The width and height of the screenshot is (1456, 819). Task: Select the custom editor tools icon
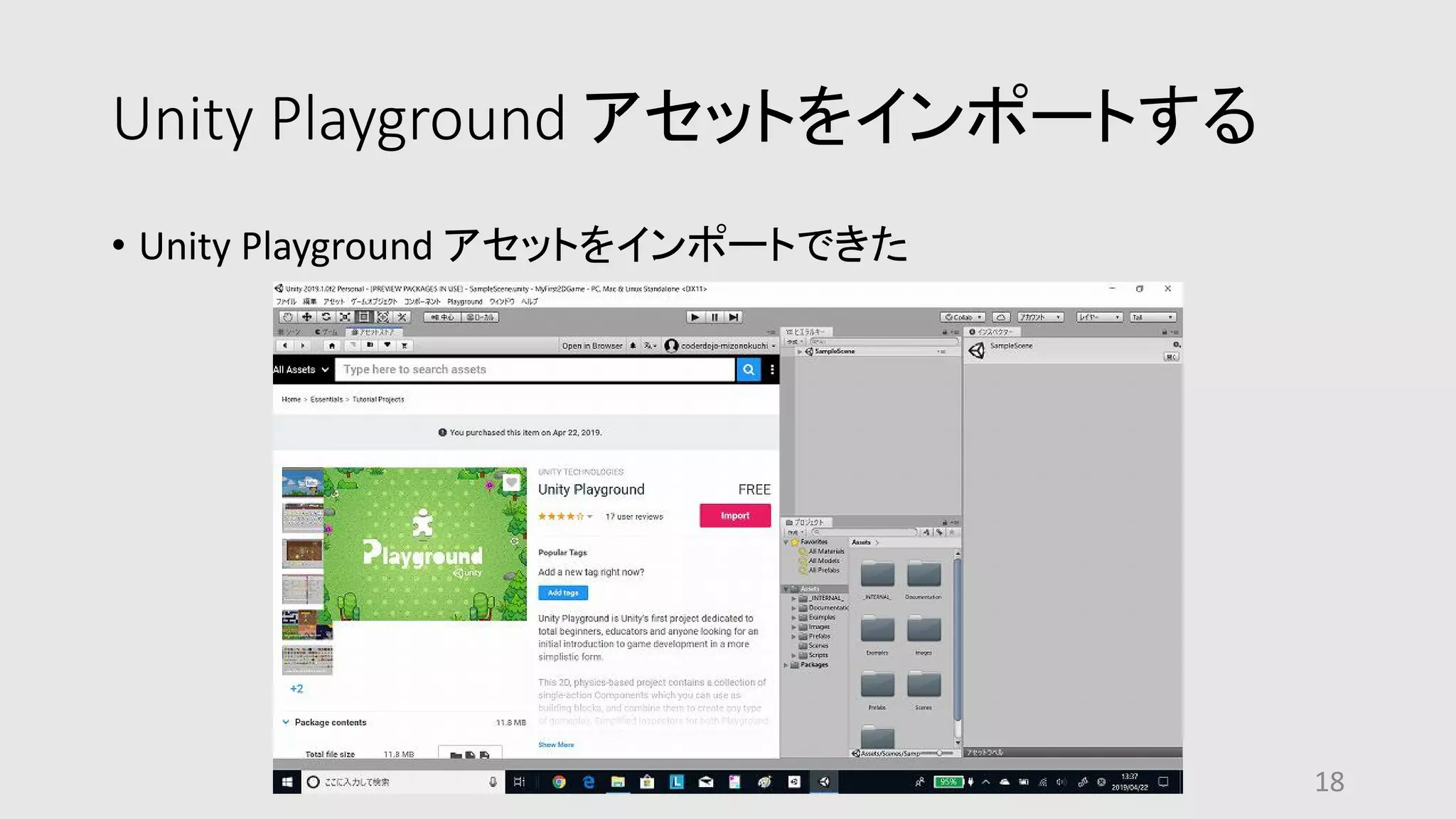point(402,317)
